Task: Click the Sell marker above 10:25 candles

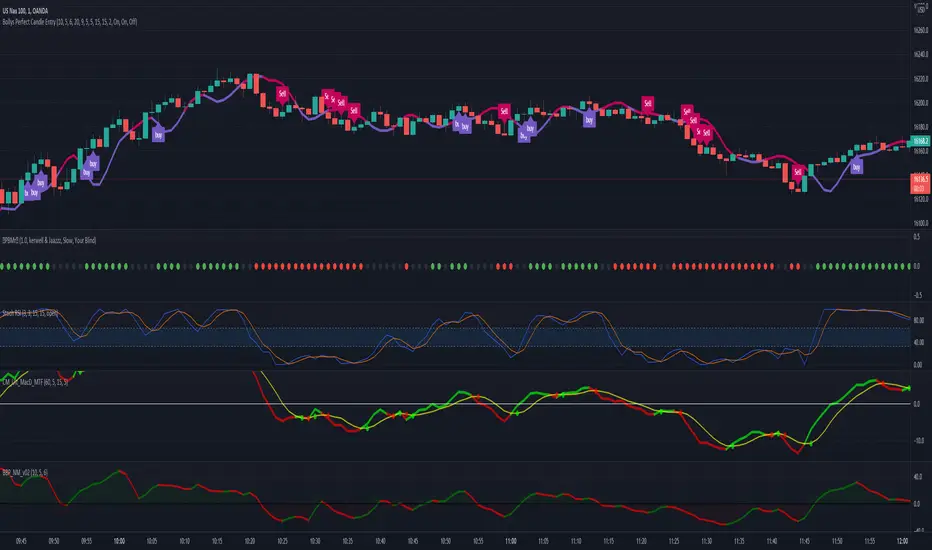Action: click(x=282, y=93)
